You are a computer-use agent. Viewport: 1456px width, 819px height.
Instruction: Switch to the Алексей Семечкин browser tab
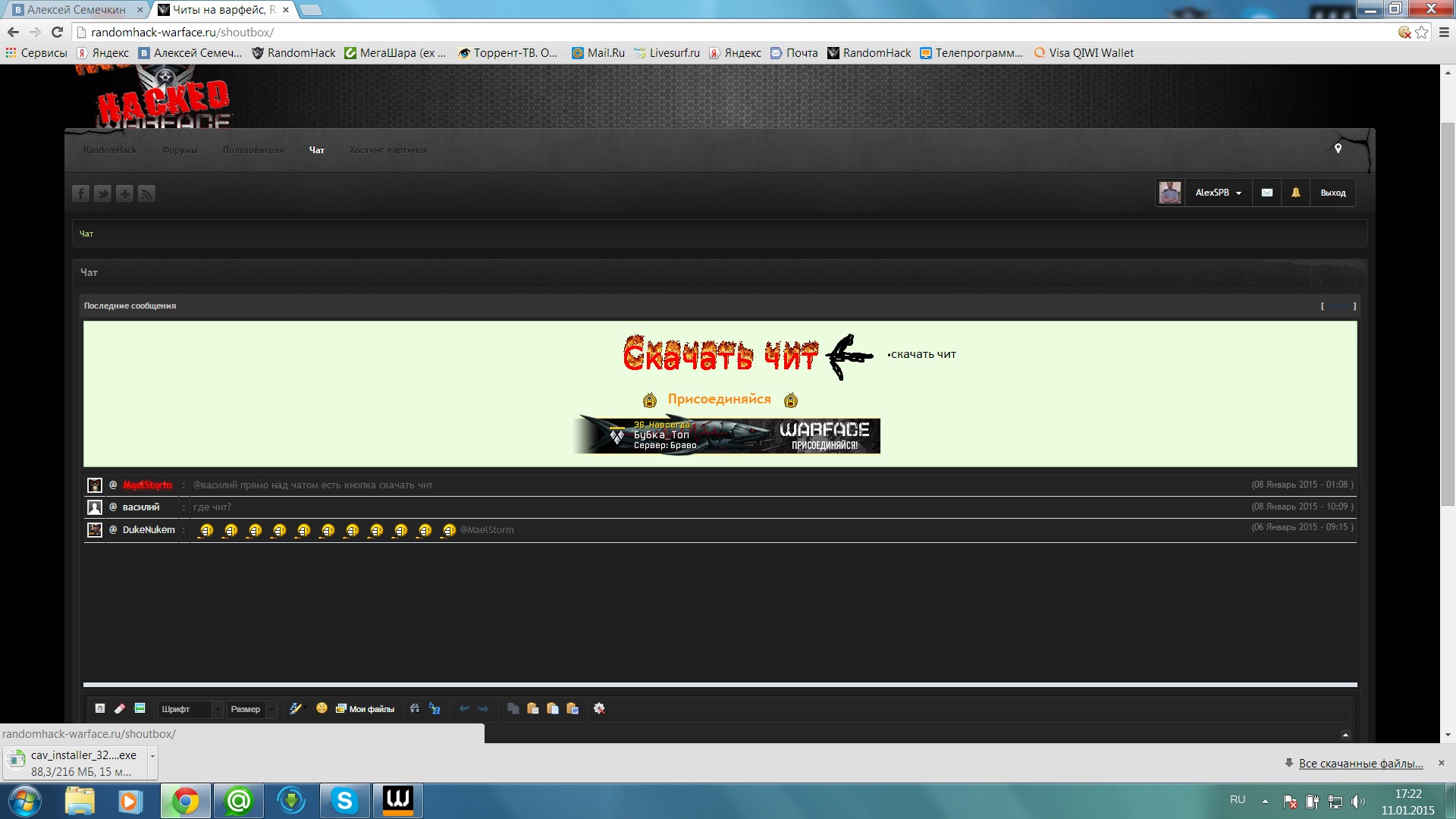pos(76,10)
